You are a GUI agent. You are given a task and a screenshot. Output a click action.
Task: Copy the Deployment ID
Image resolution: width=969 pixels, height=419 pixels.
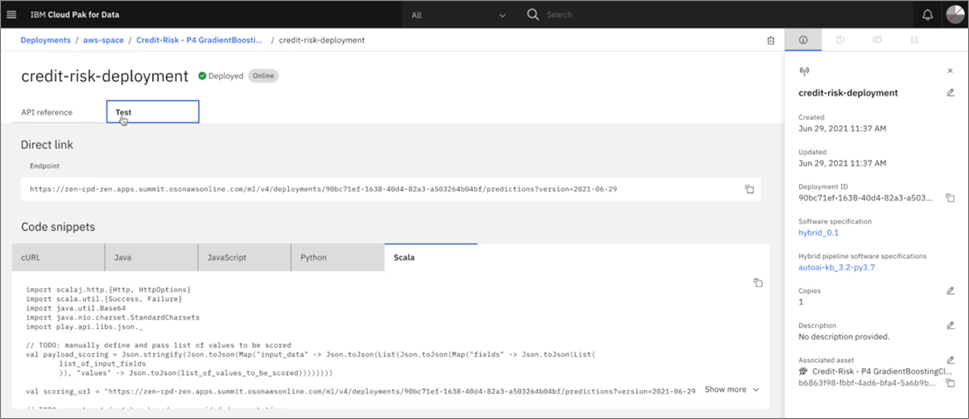950,198
